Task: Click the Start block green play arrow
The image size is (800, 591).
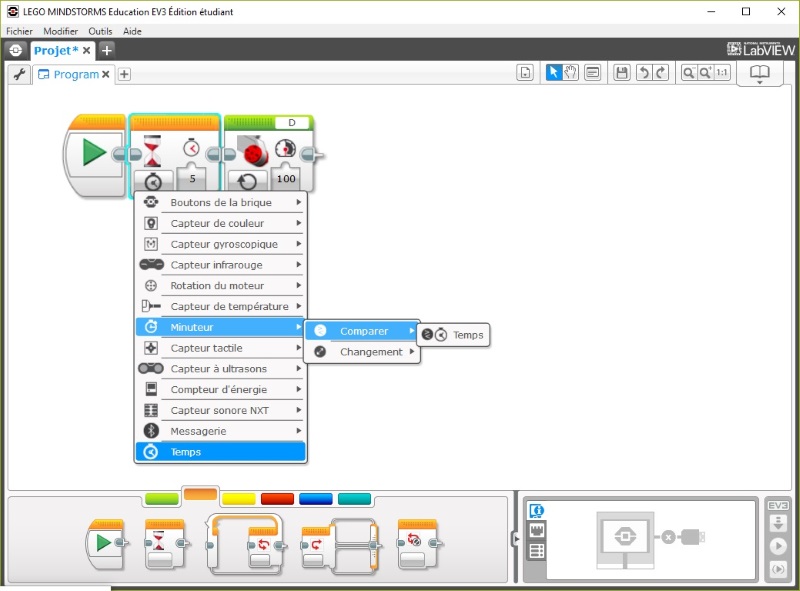Action: (94, 152)
